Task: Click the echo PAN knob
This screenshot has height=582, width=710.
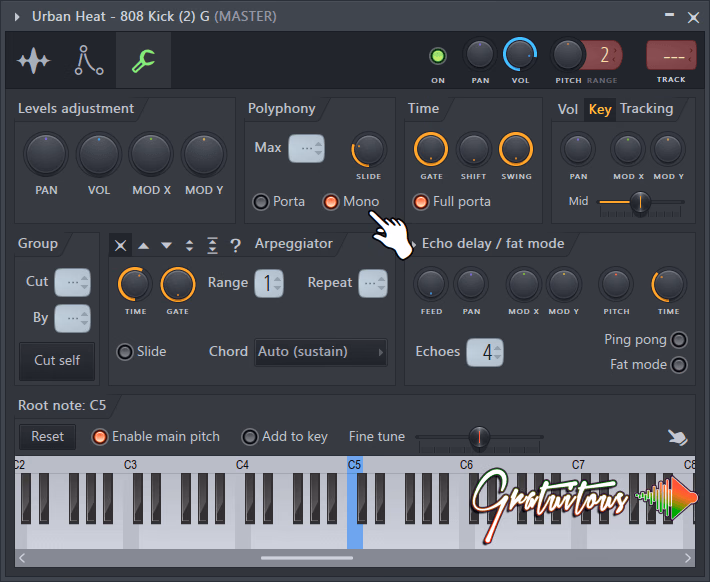Action: pyautogui.click(x=471, y=284)
